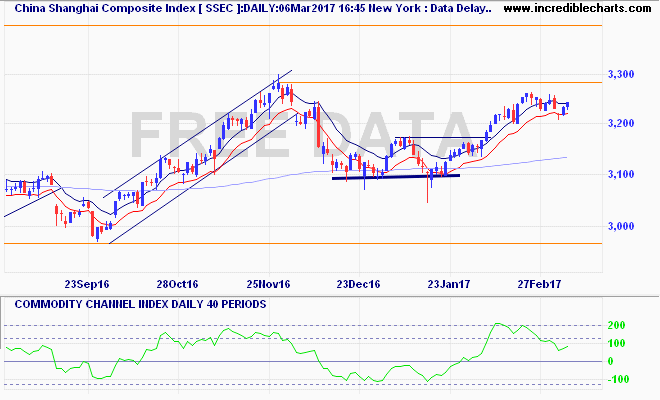Click the 23Jan17 date label
The width and height of the screenshot is (660, 400).
(x=449, y=284)
